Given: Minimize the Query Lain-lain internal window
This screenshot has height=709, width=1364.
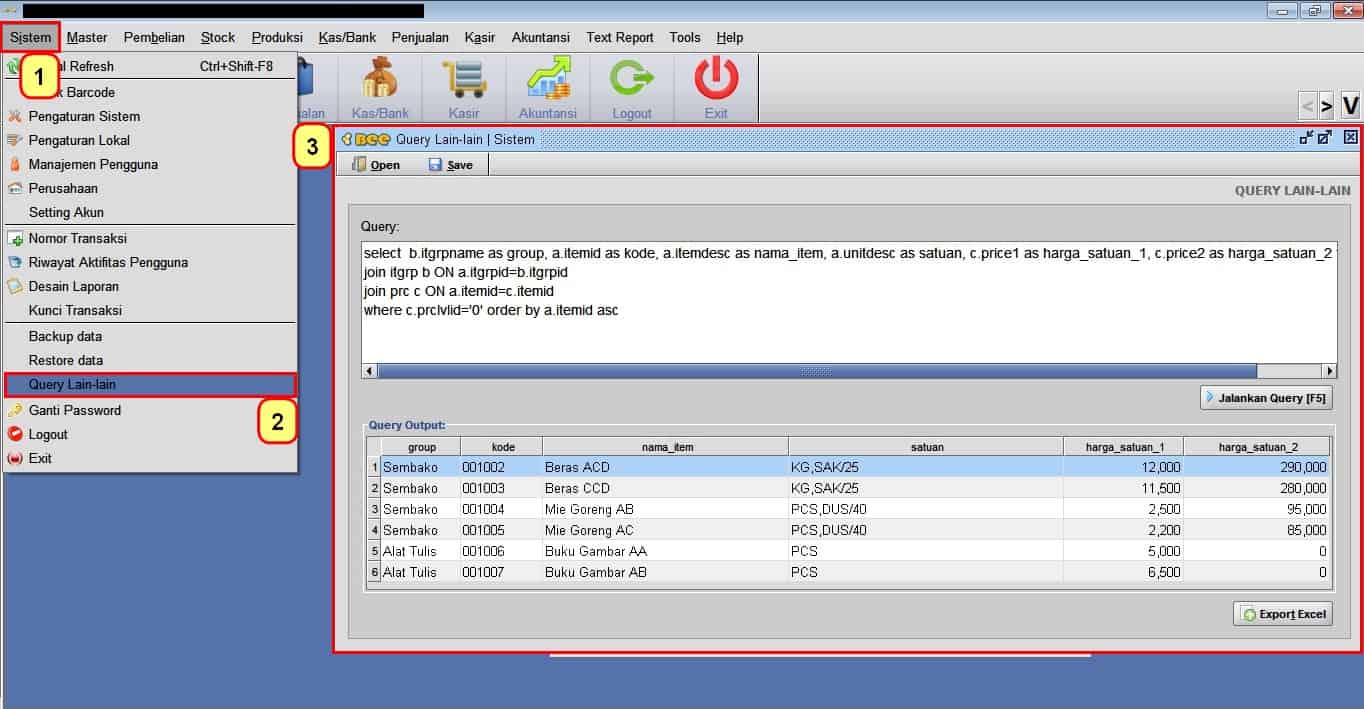Looking at the screenshot, I should pyautogui.click(x=1306, y=138).
